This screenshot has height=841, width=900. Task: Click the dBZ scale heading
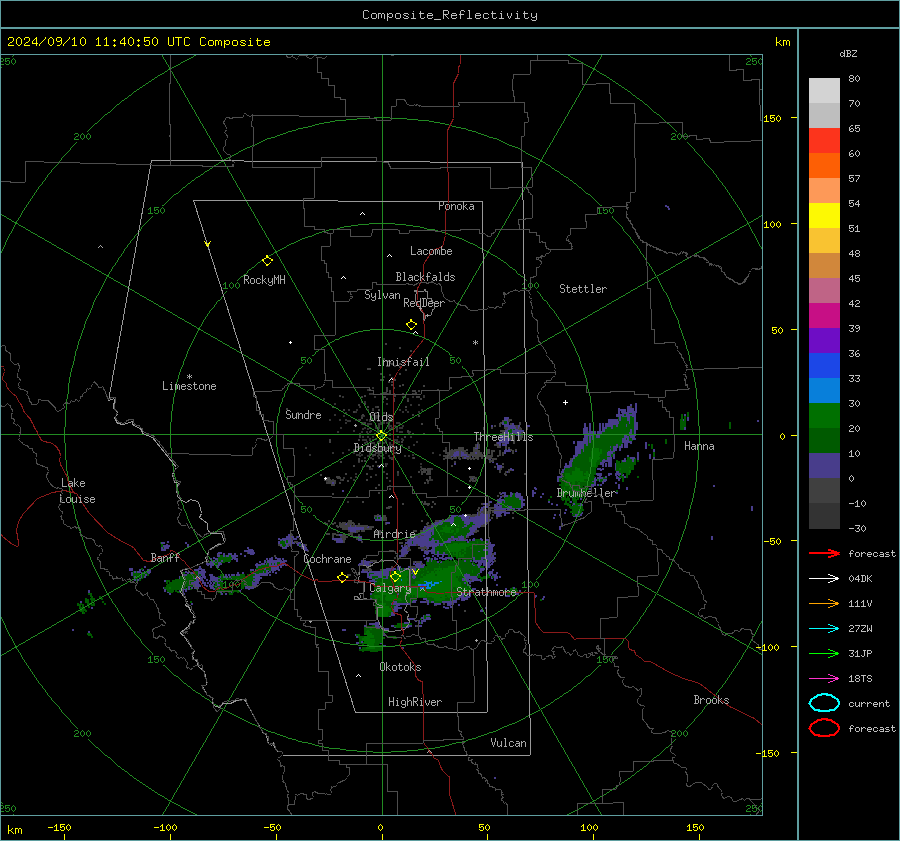click(848, 53)
